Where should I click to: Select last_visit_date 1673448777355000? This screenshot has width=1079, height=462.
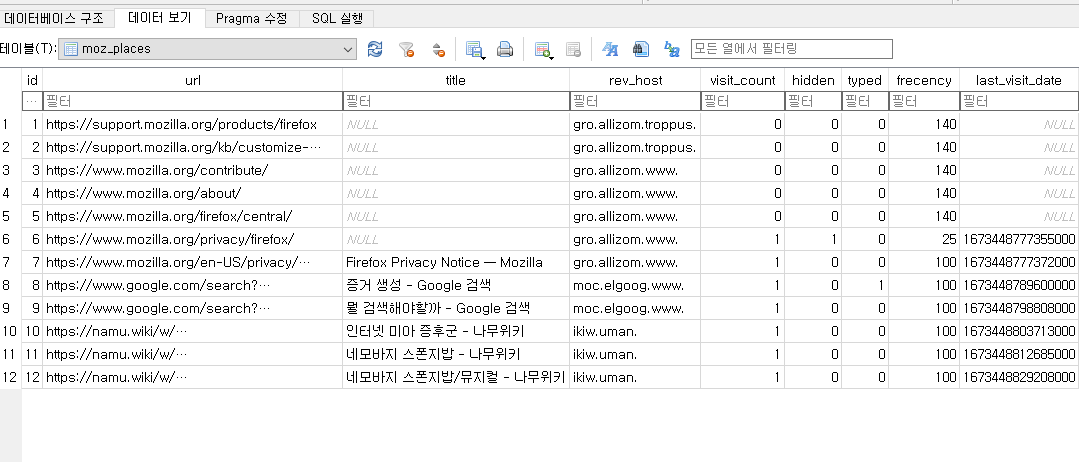click(1019, 240)
